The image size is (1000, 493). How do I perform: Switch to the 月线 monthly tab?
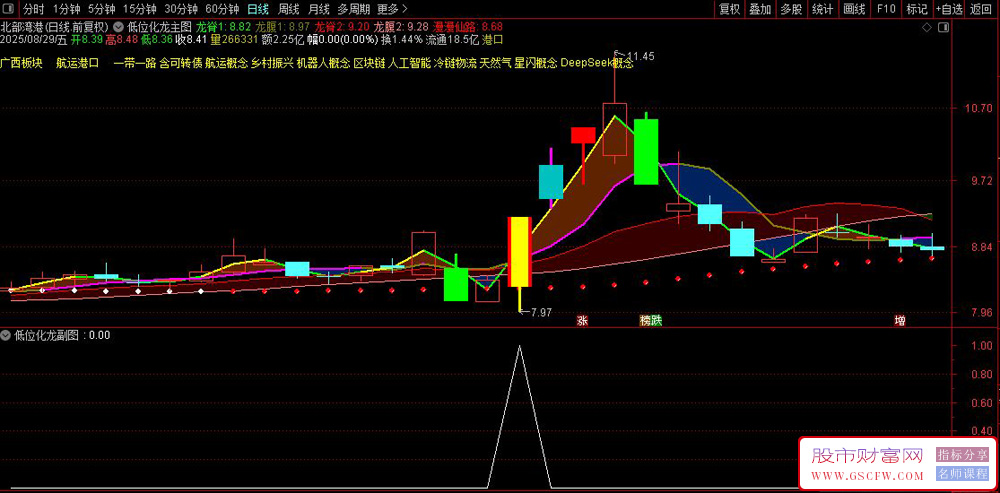318,9
